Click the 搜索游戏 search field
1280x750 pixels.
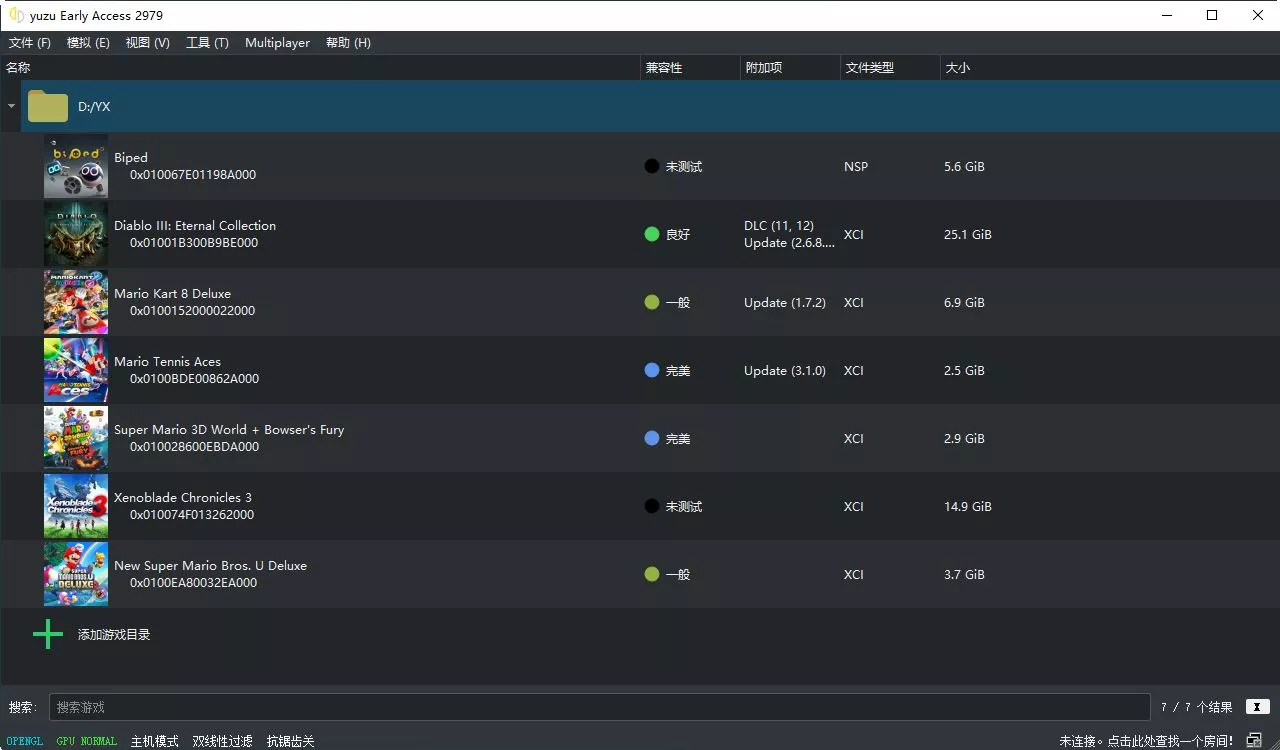pos(600,707)
